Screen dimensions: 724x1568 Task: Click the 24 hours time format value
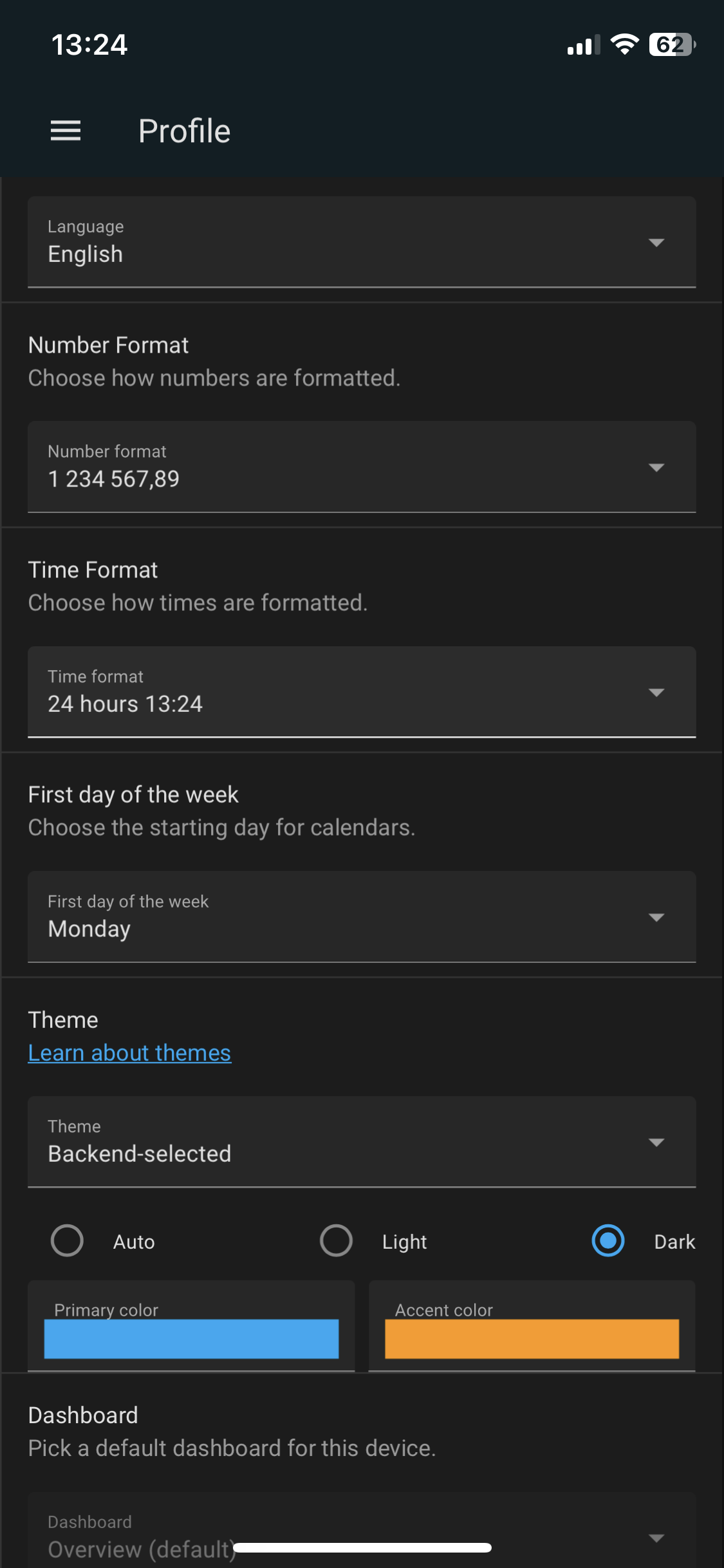click(x=125, y=704)
